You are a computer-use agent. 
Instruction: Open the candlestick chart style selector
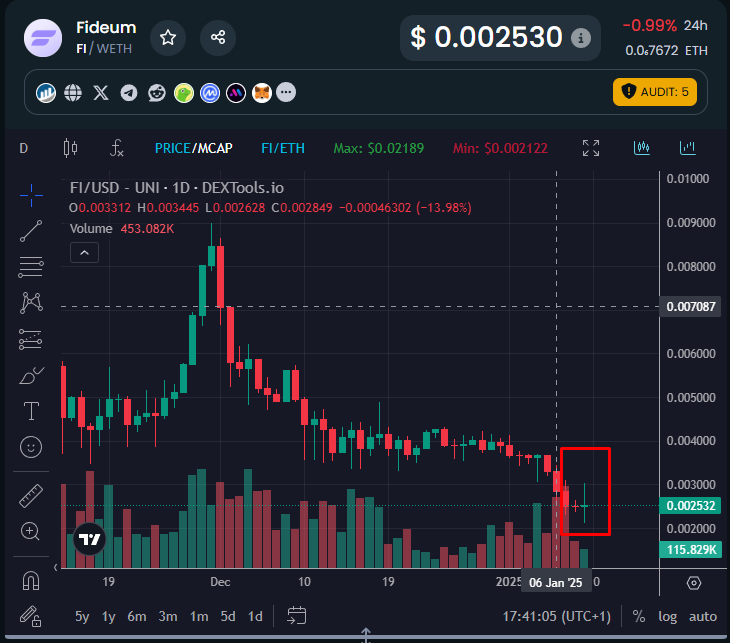(70, 148)
